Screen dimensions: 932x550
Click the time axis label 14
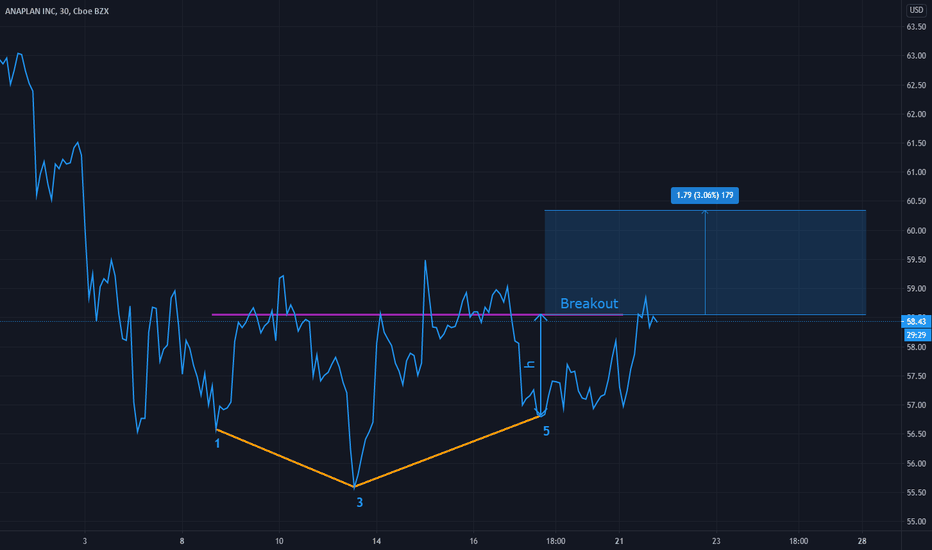(376, 541)
